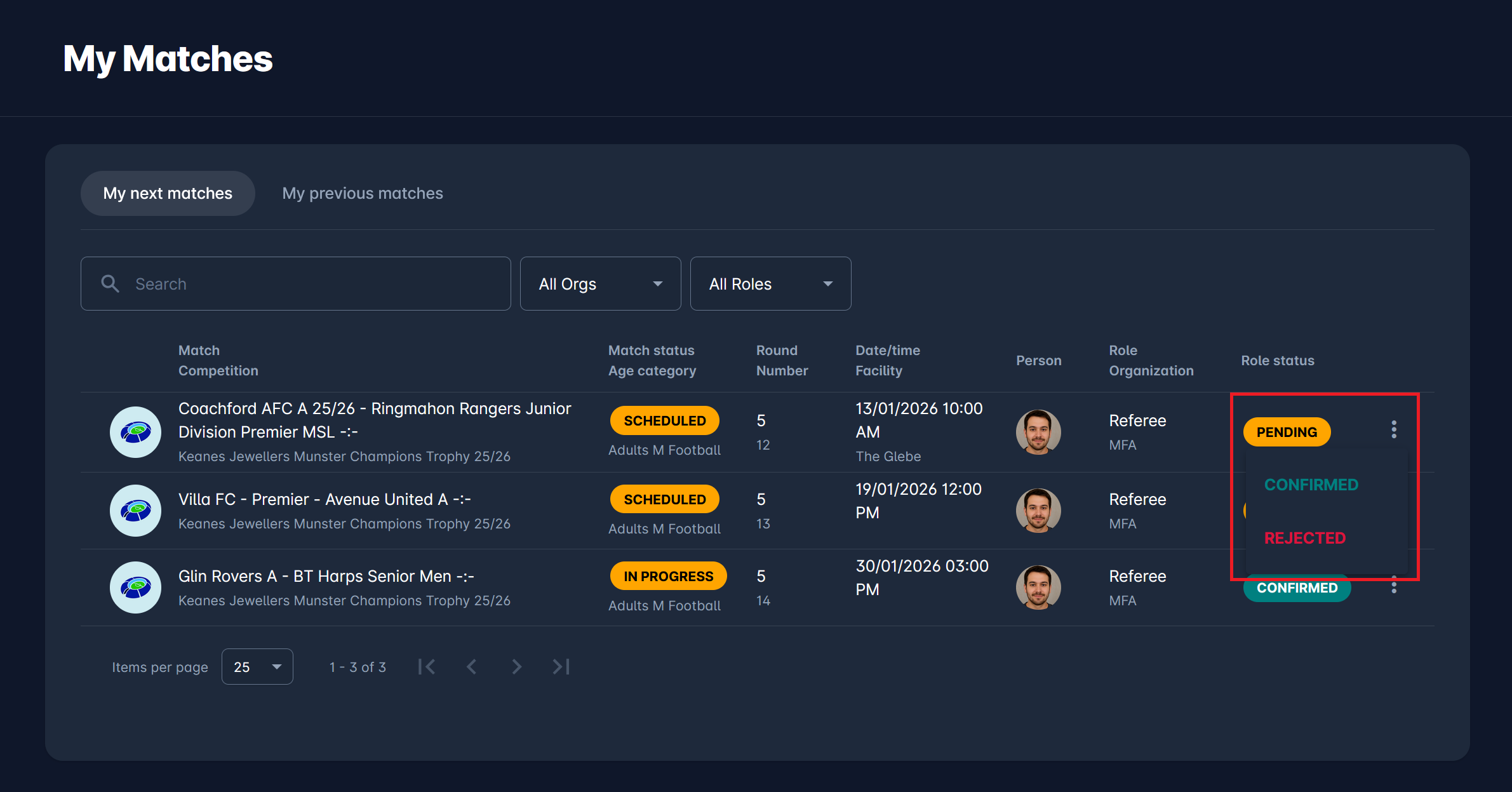Select the My next matches tab

[x=168, y=193]
